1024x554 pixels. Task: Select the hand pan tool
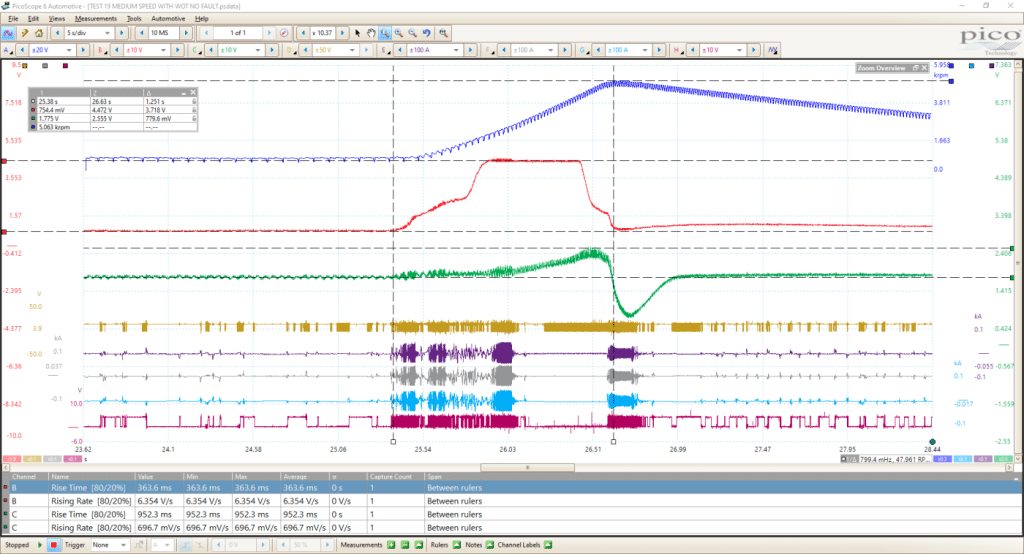(x=371, y=33)
